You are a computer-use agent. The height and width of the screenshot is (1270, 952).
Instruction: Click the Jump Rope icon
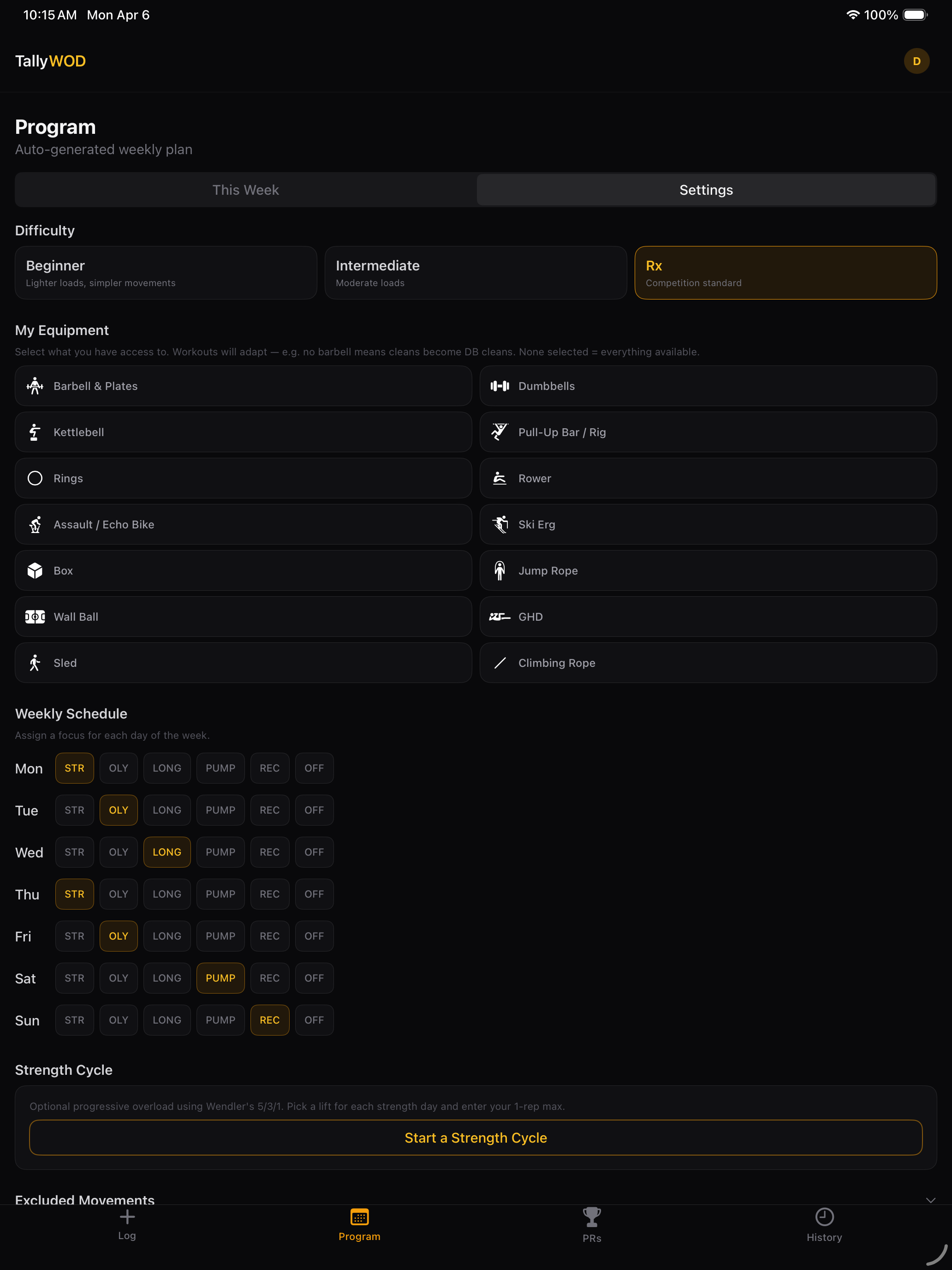[500, 571]
